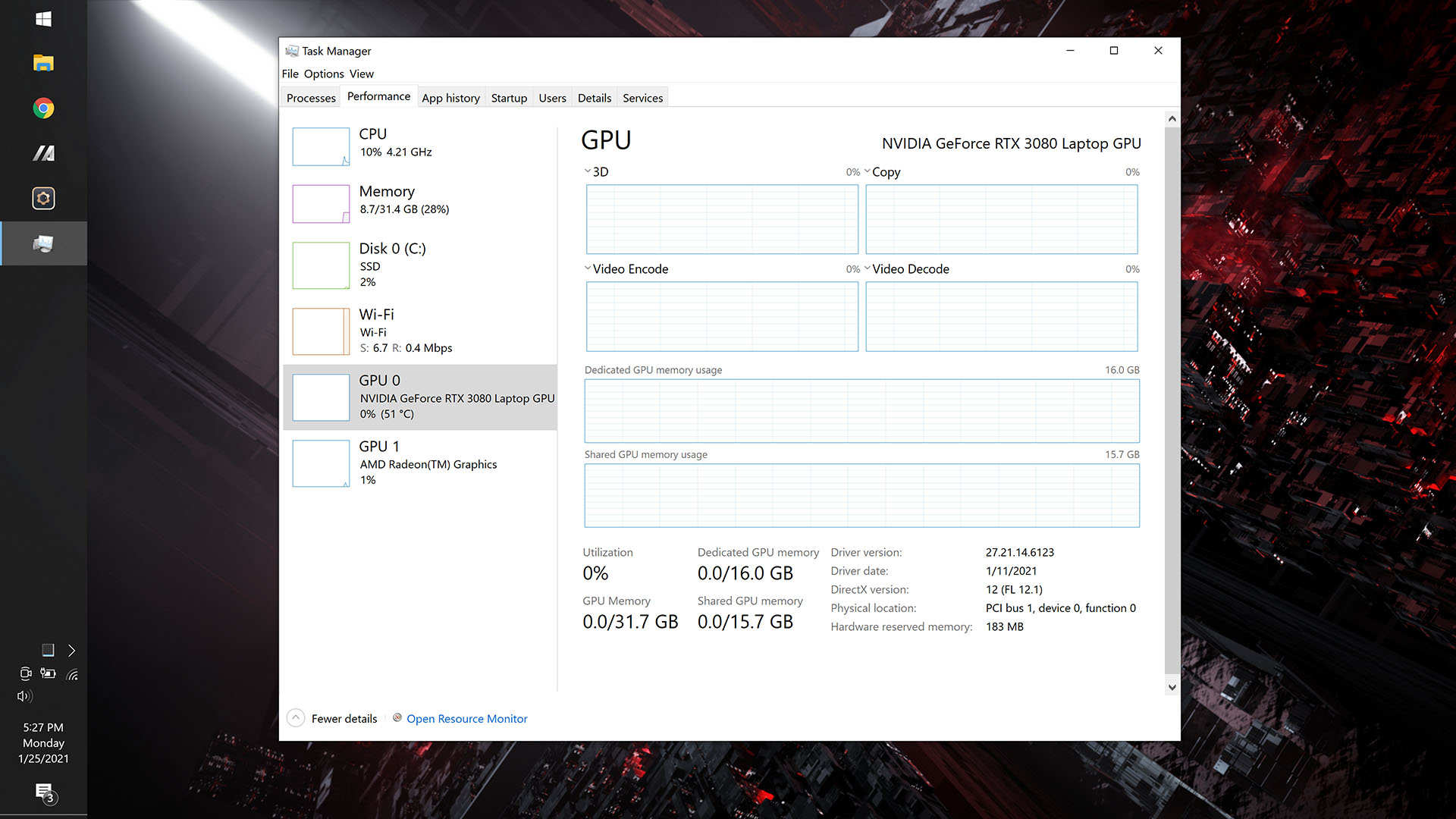Click the 0.0/31.7 GB GPU Memory value

click(x=630, y=622)
